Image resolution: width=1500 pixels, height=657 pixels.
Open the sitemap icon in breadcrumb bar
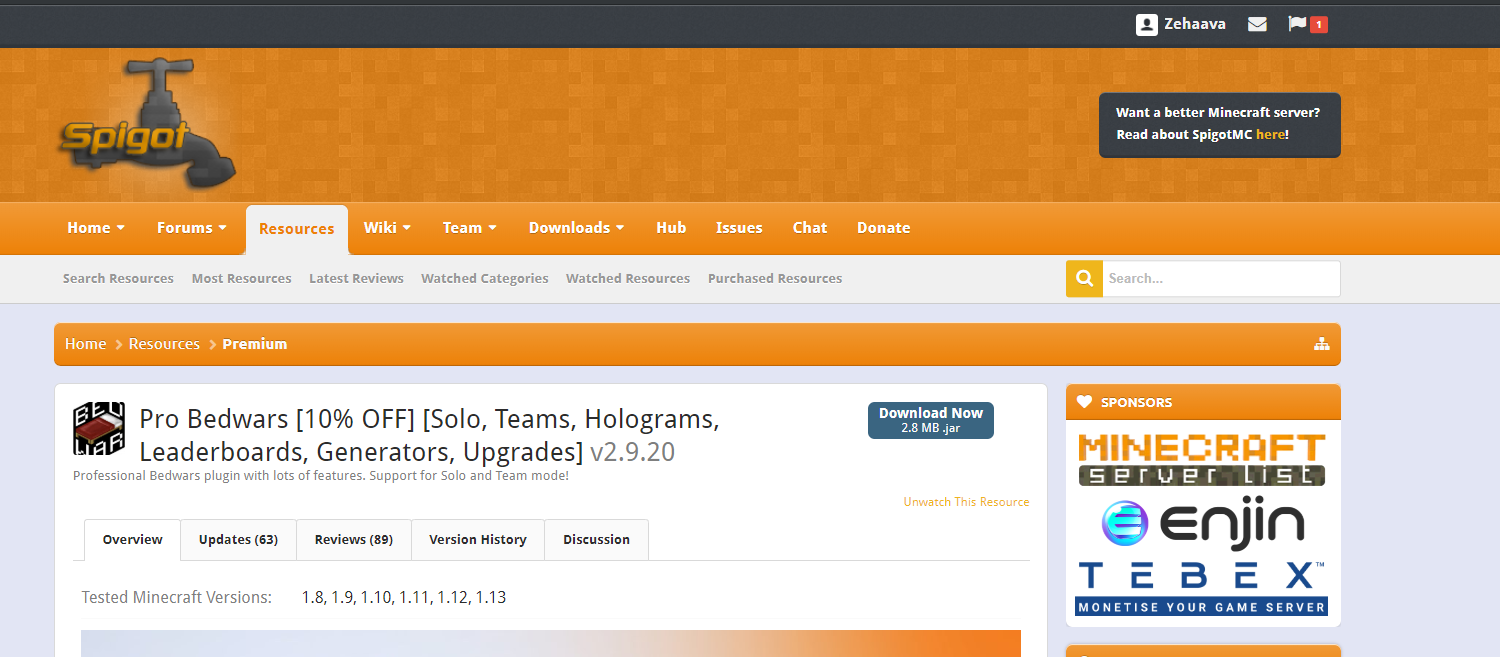click(1322, 344)
